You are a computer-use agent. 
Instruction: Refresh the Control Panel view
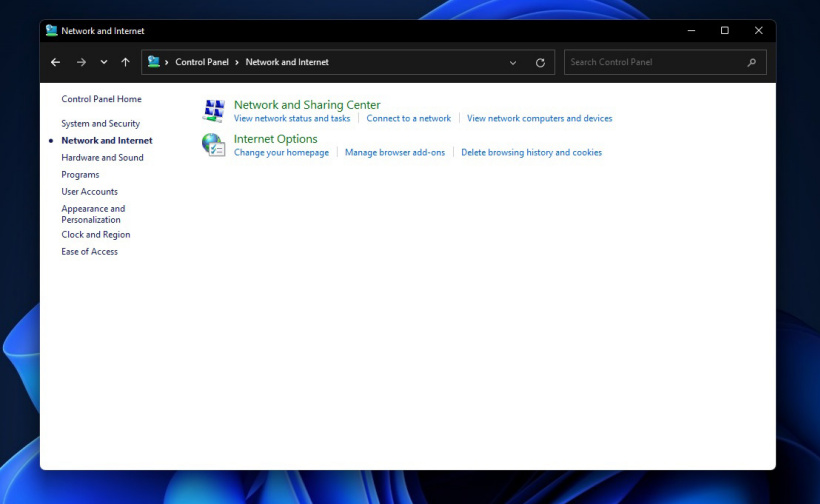coord(540,62)
